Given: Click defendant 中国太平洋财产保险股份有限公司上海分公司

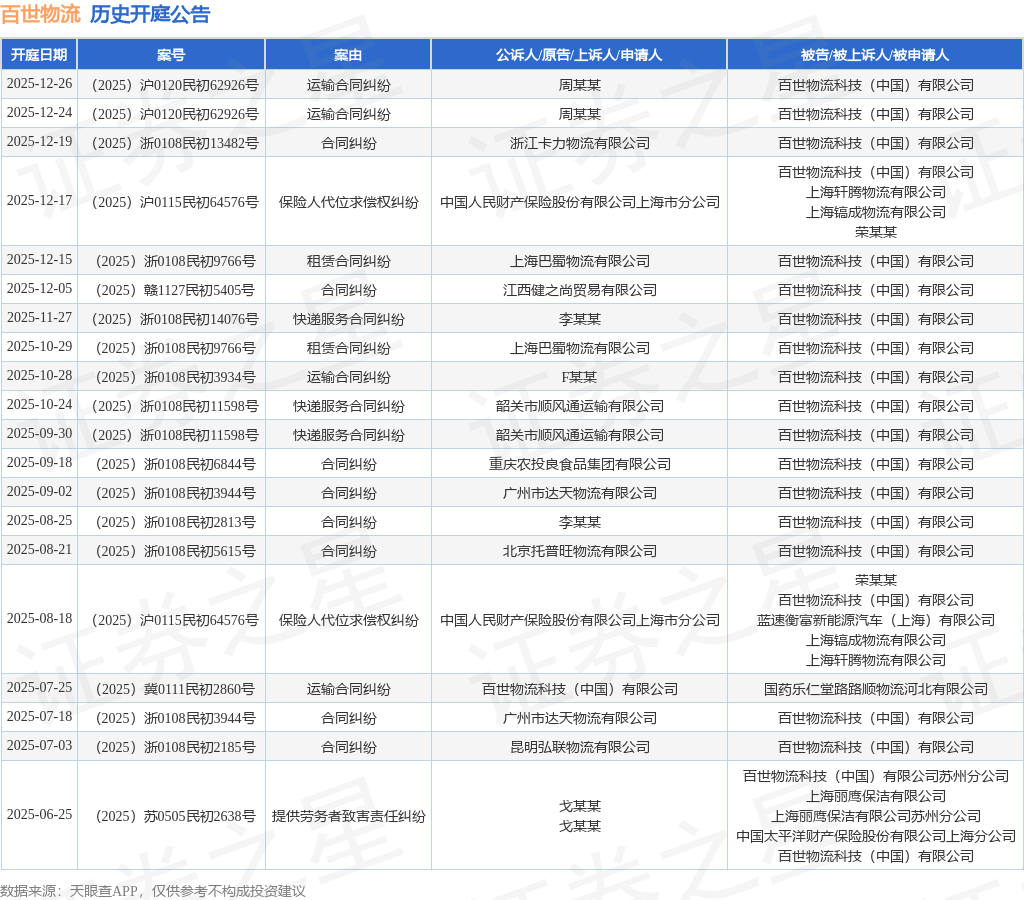Looking at the screenshot, I should pyautogui.click(x=875, y=835).
